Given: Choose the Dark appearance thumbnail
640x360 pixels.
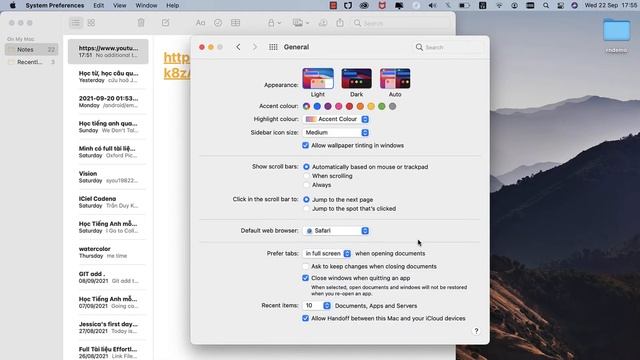Looking at the screenshot, I should coord(356,78).
